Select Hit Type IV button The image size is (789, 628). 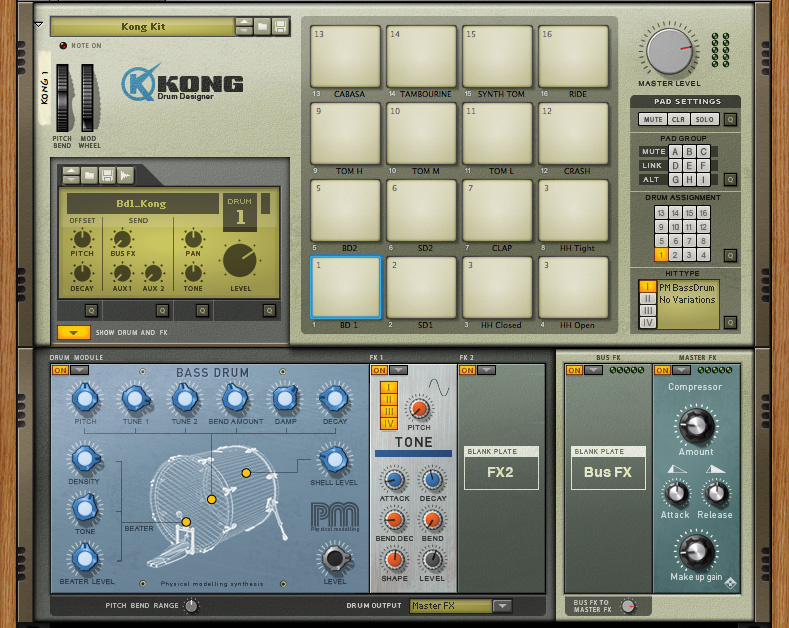pos(648,323)
